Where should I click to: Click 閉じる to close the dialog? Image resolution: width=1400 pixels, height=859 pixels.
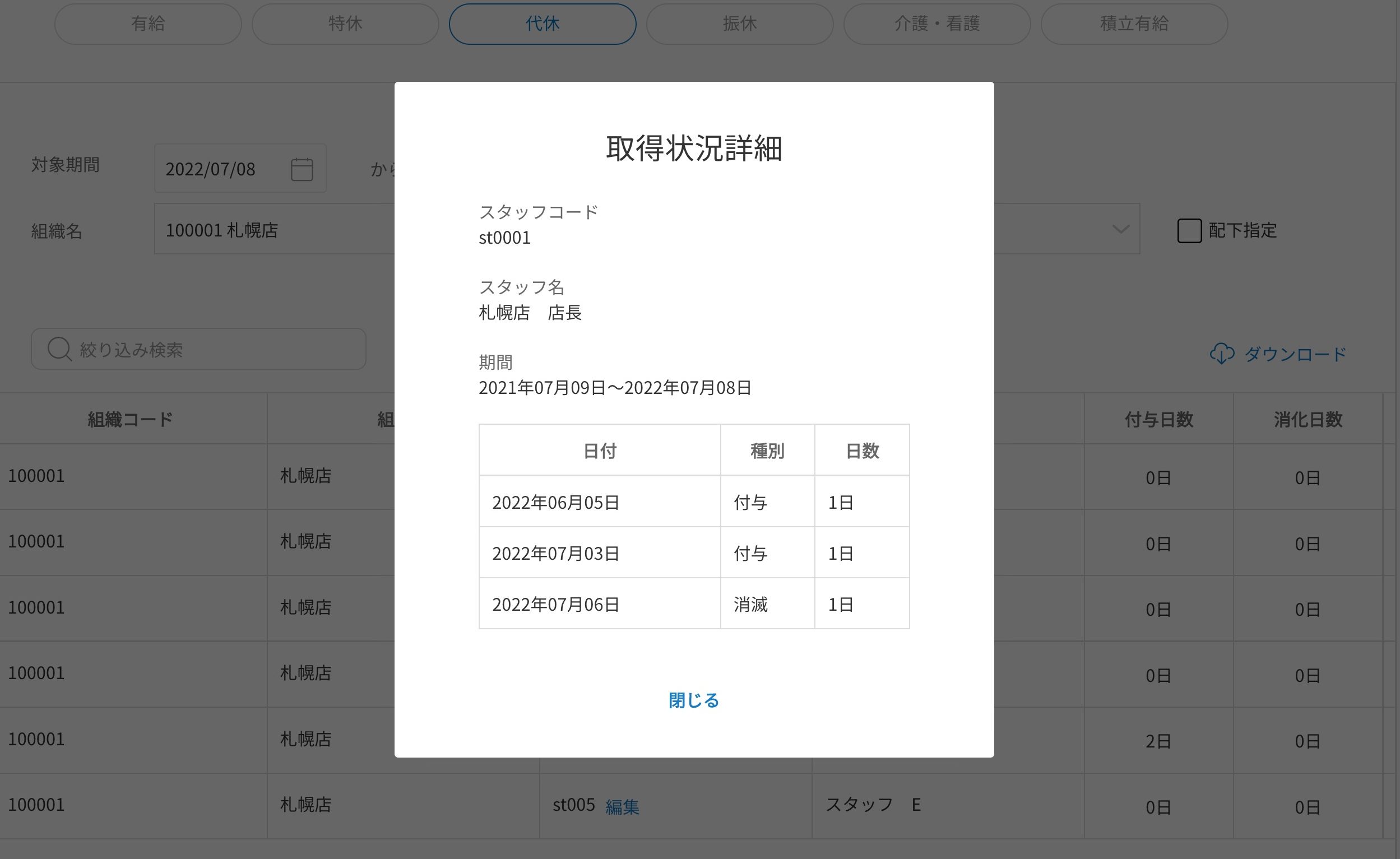click(x=694, y=700)
